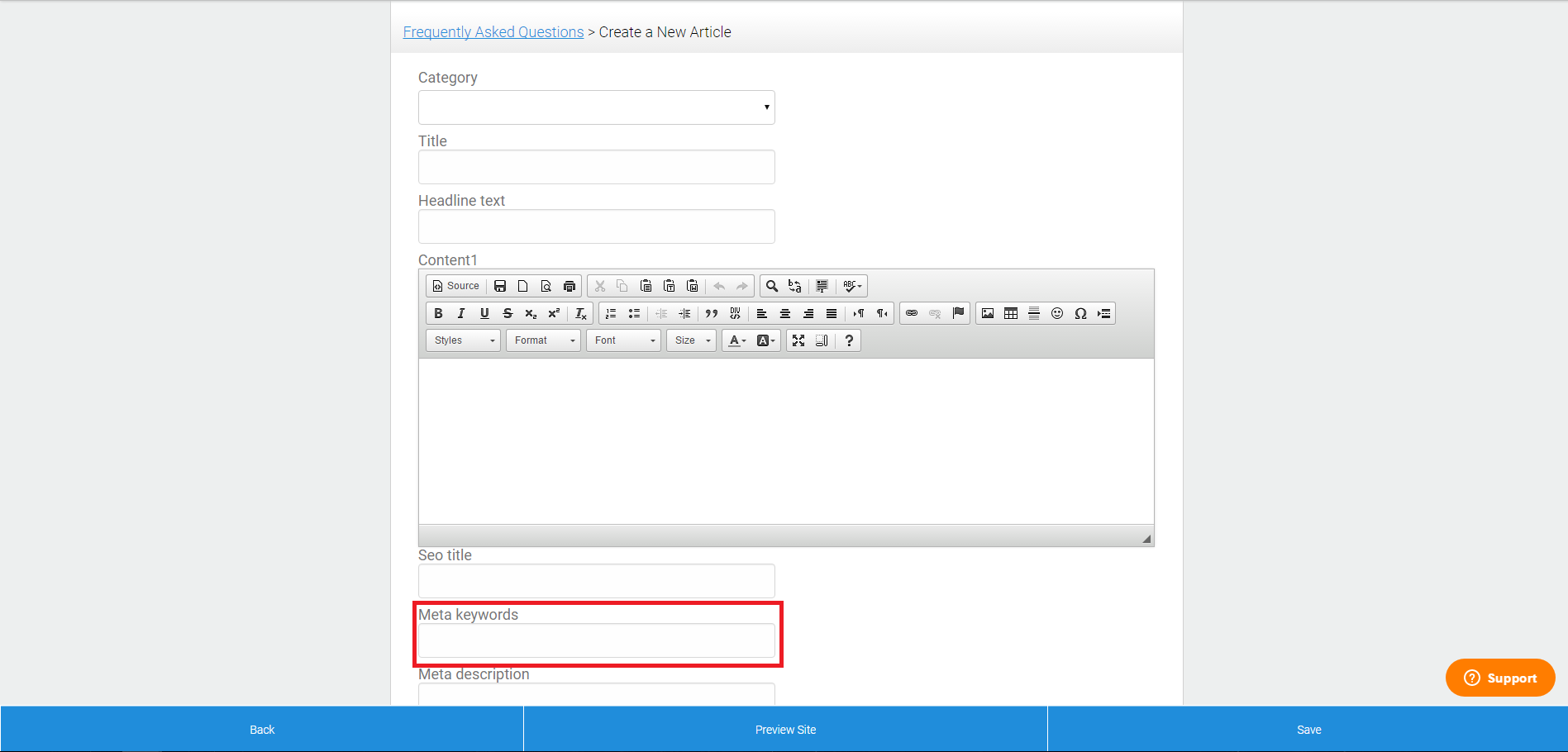
Task: Click the Select All icon
Action: [x=822, y=286]
